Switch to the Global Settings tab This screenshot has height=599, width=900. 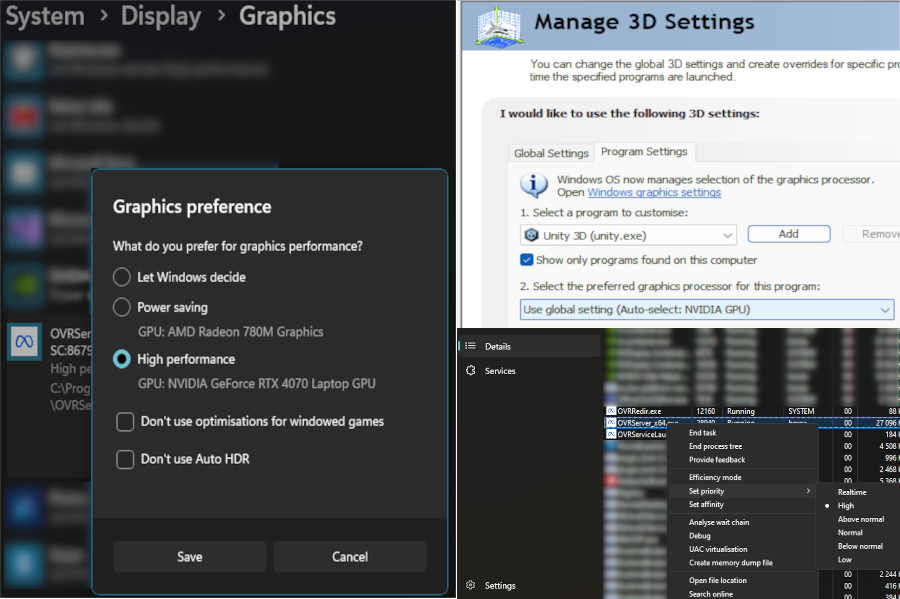[551, 153]
